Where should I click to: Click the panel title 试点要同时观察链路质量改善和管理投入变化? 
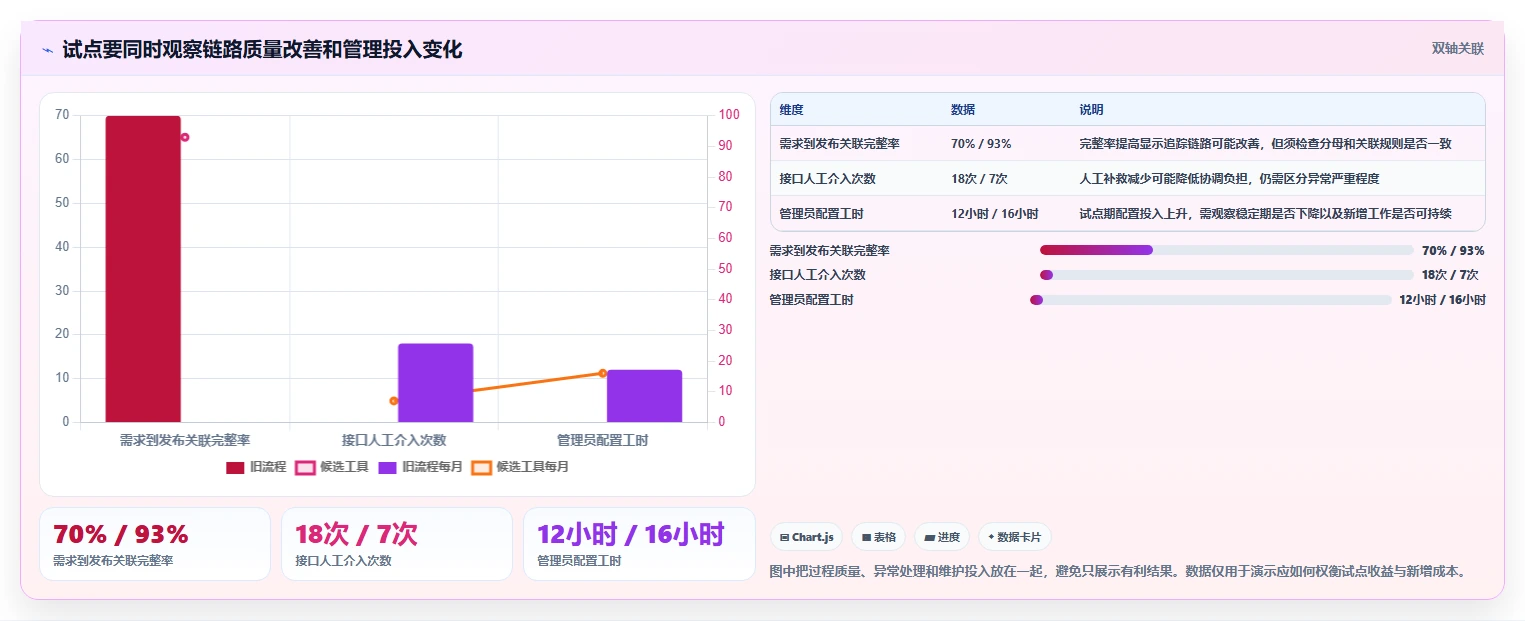[262, 50]
